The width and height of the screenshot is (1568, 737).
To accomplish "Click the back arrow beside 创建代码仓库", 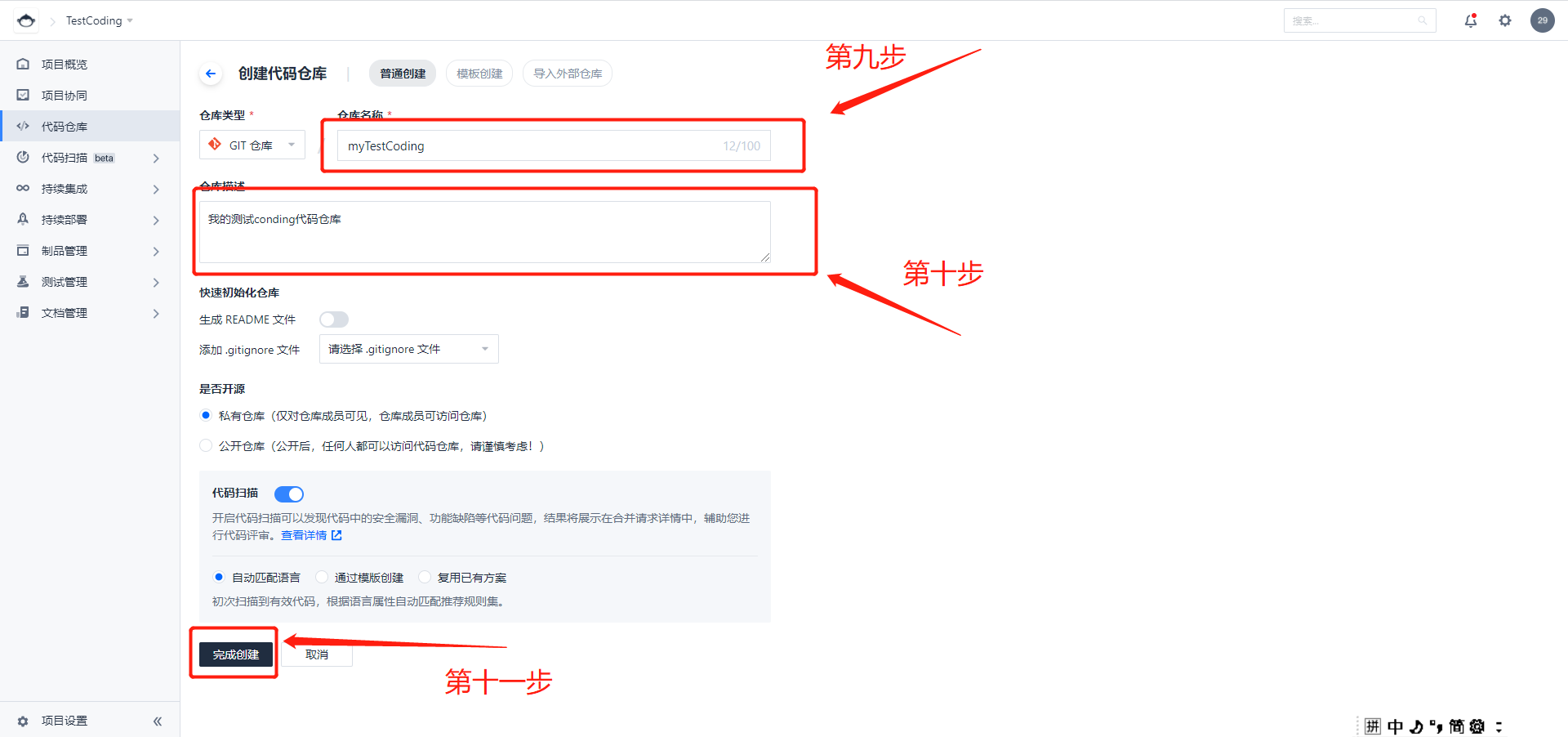I will [x=211, y=74].
